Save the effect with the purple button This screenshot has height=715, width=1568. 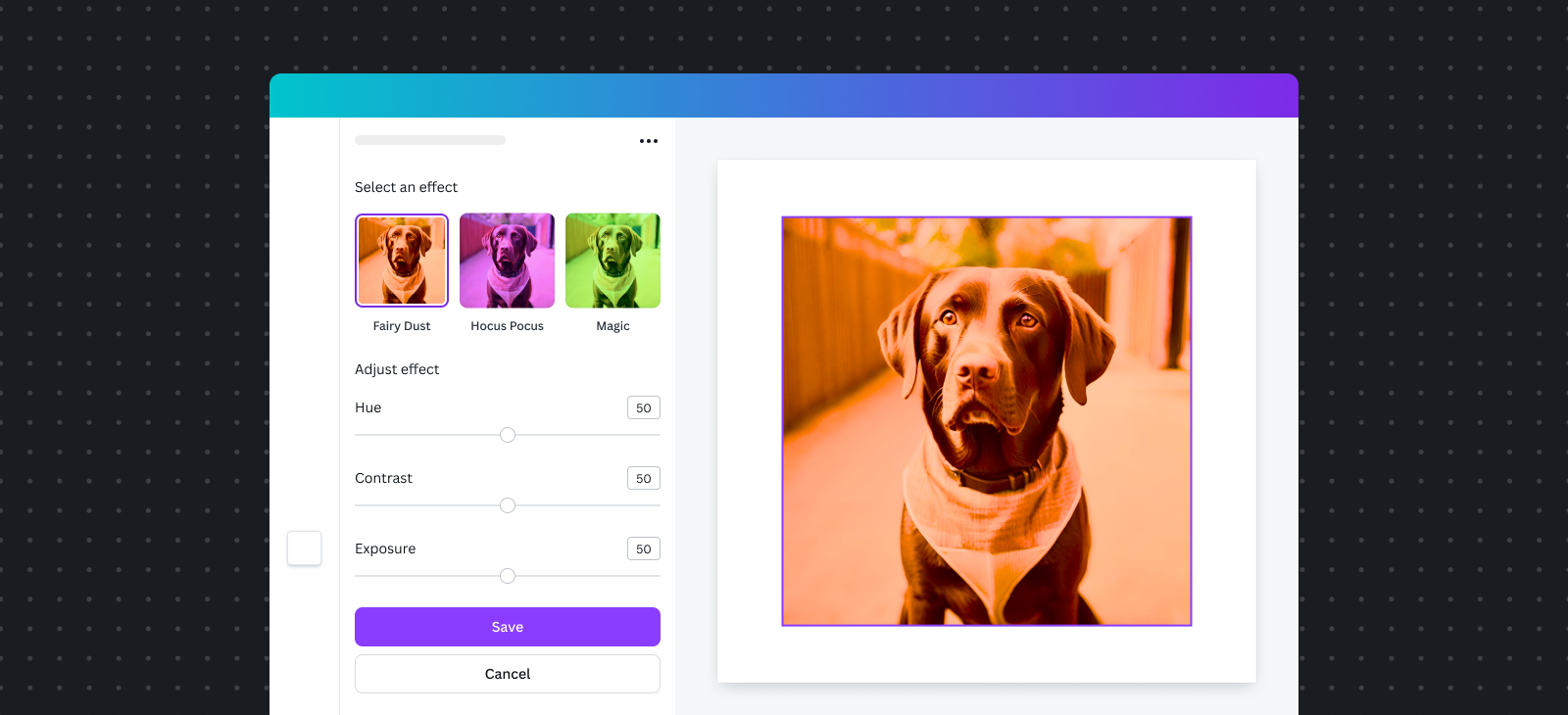click(x=508, y=627)
